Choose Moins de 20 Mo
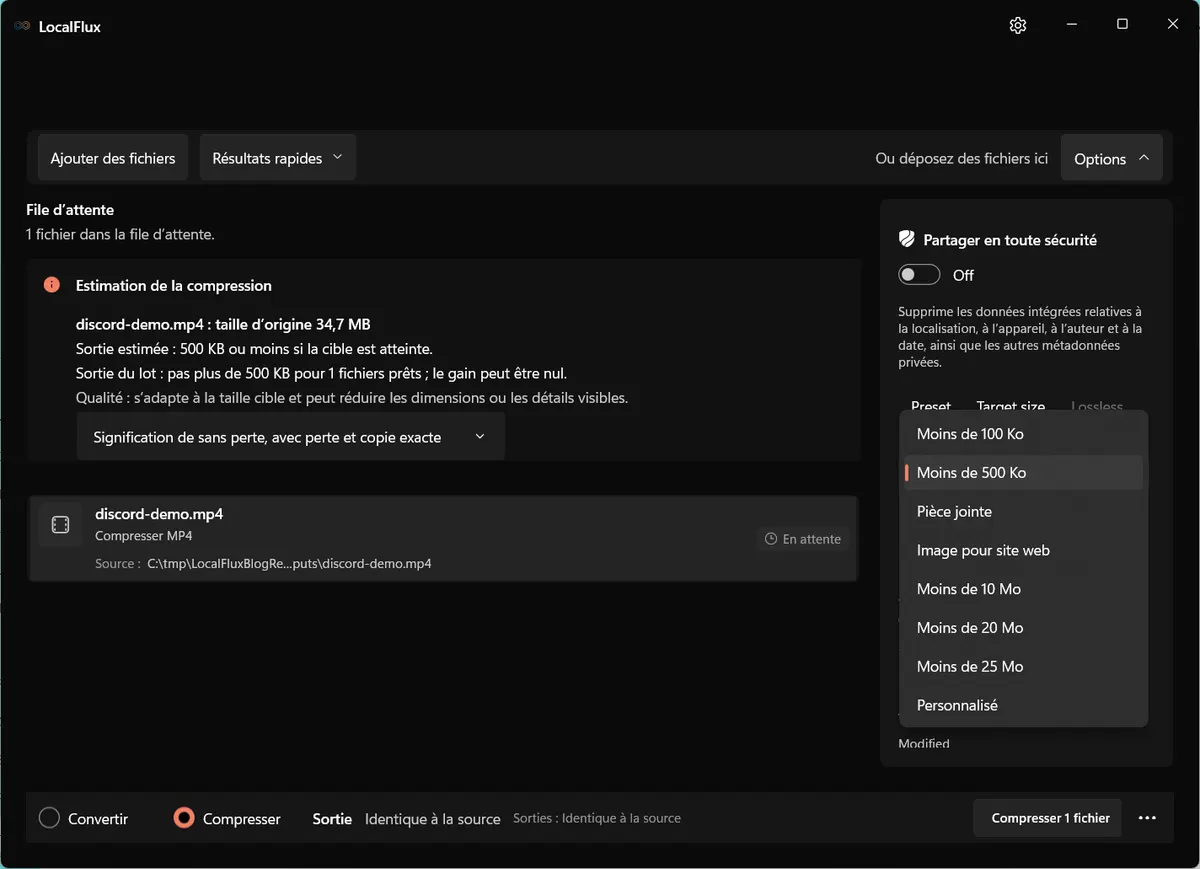Screen dimensions: 1200x869 (x=1023, y=628)
